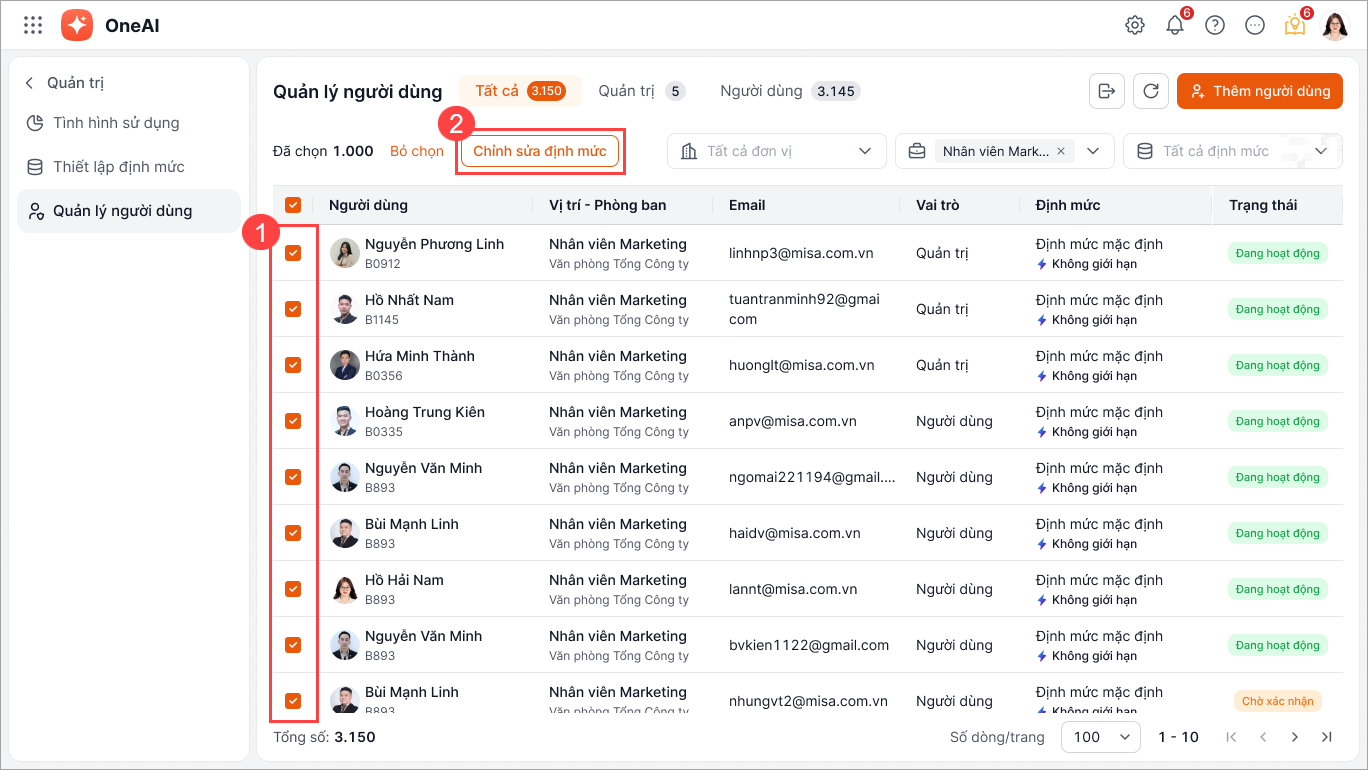Open Tình hình sử dụng in sidebar

point(129,123)
